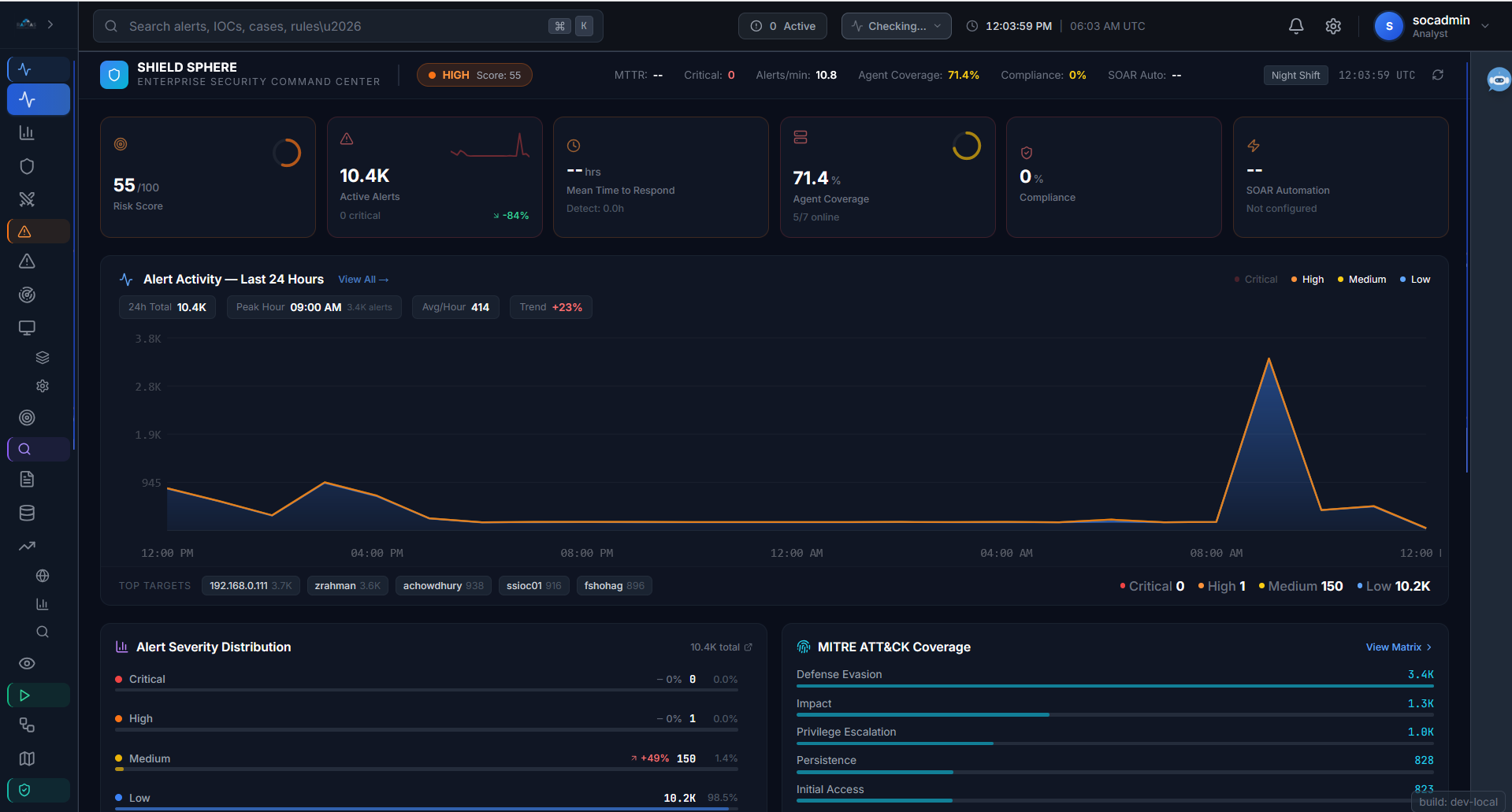Click the notification bell icon
1512x812 pixels.
pyautogui.click(x=1295, y=26)
